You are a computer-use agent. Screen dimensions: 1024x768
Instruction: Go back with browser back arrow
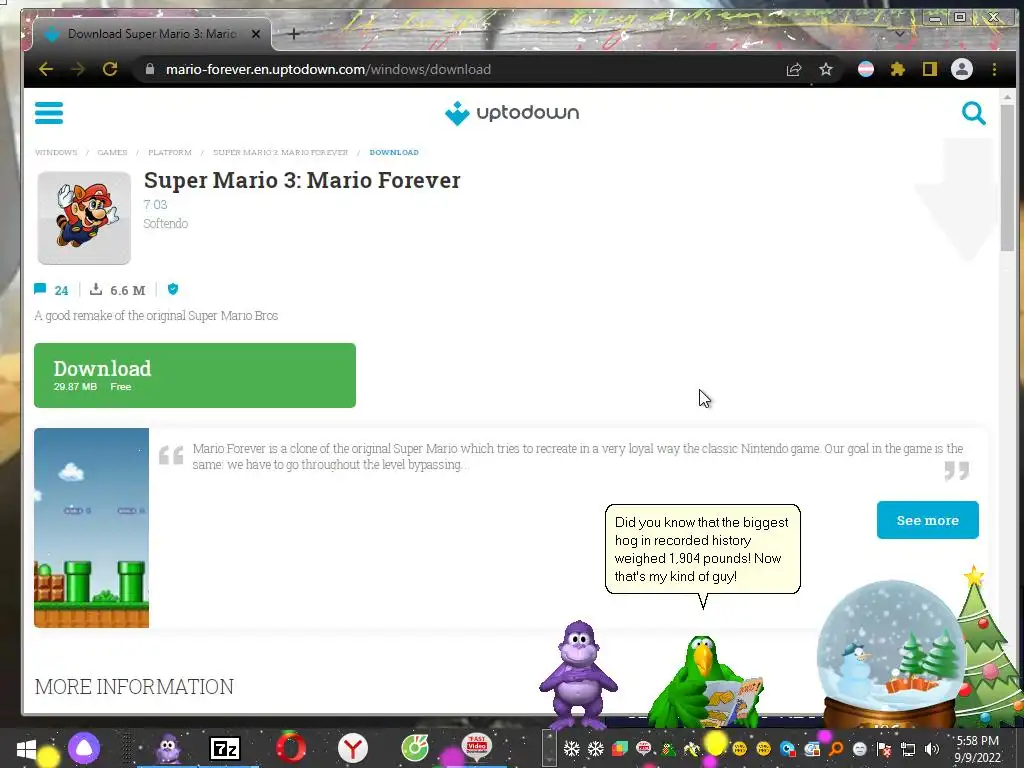coord(46,69)
